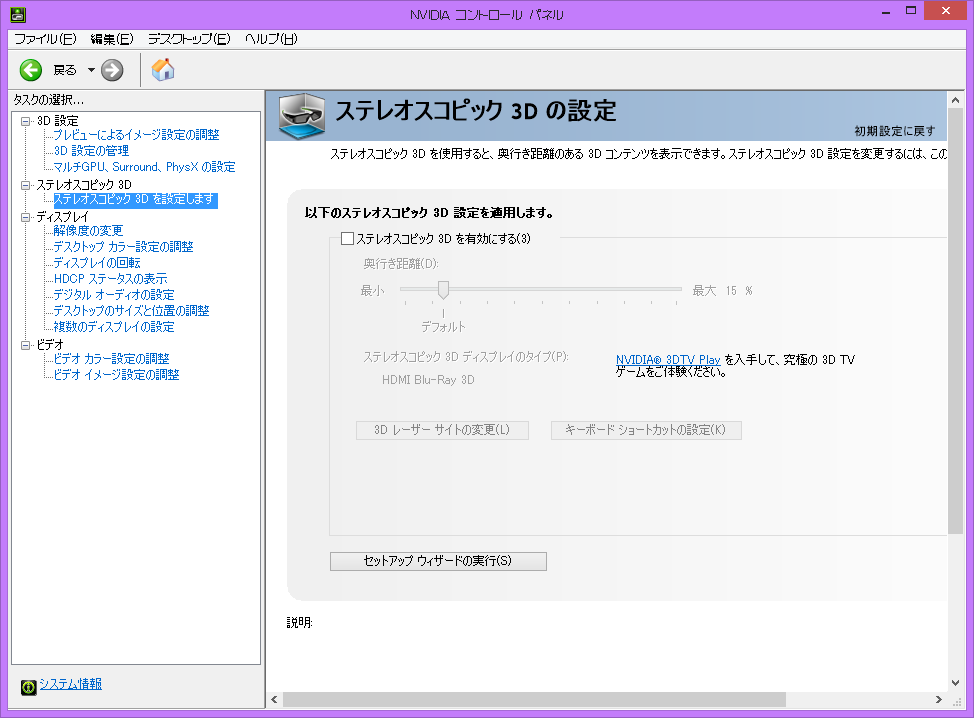
Task: Open the 編集(E) menu
Action: (x=112, y=39)
